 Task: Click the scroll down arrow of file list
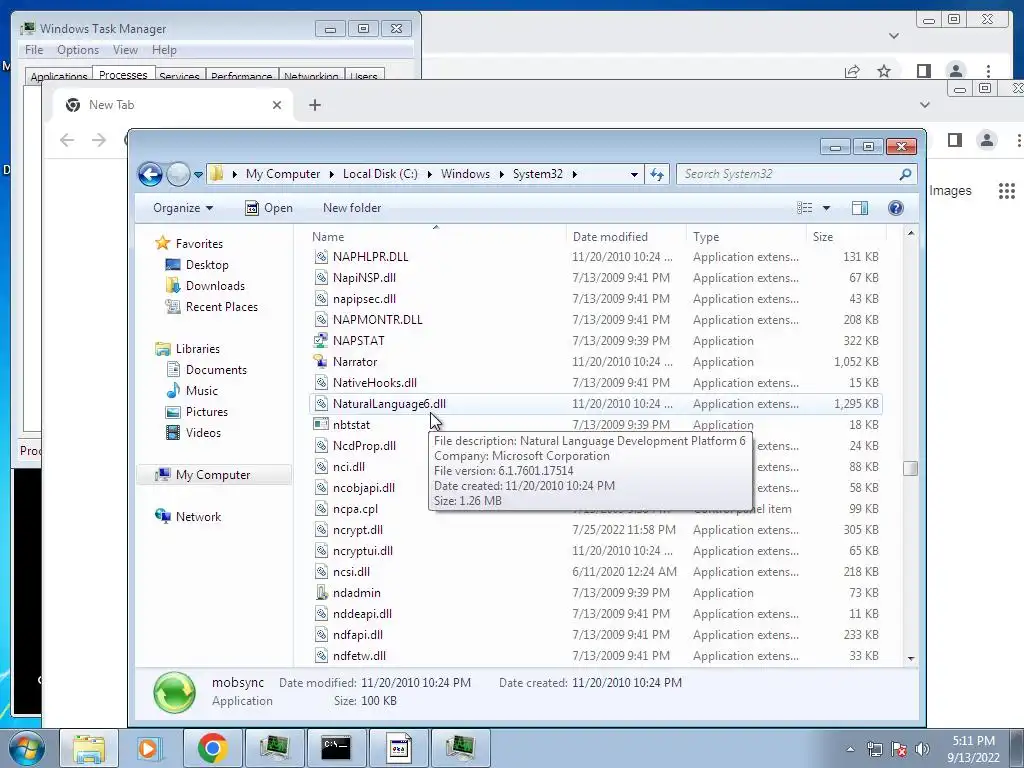tap(910, 658)
